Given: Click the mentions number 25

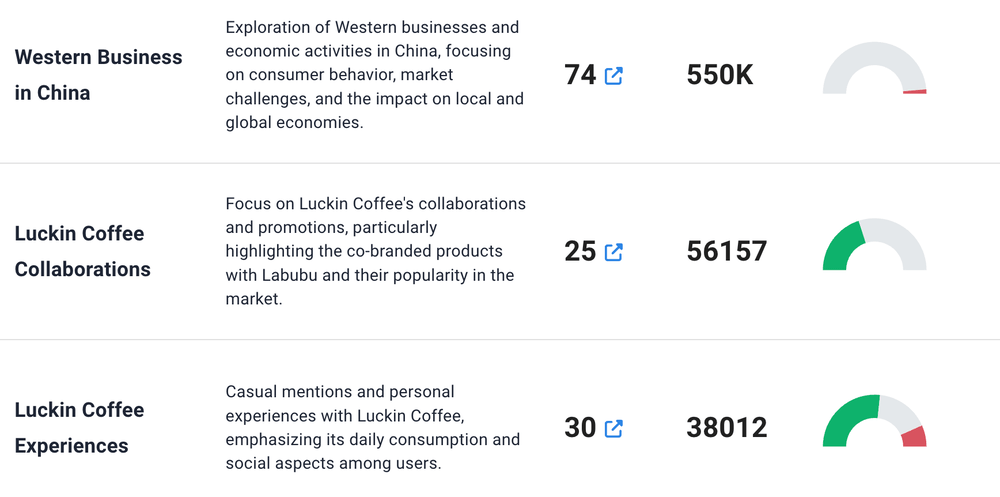Looking at the screenshot, I should click(x=580, y=251).
